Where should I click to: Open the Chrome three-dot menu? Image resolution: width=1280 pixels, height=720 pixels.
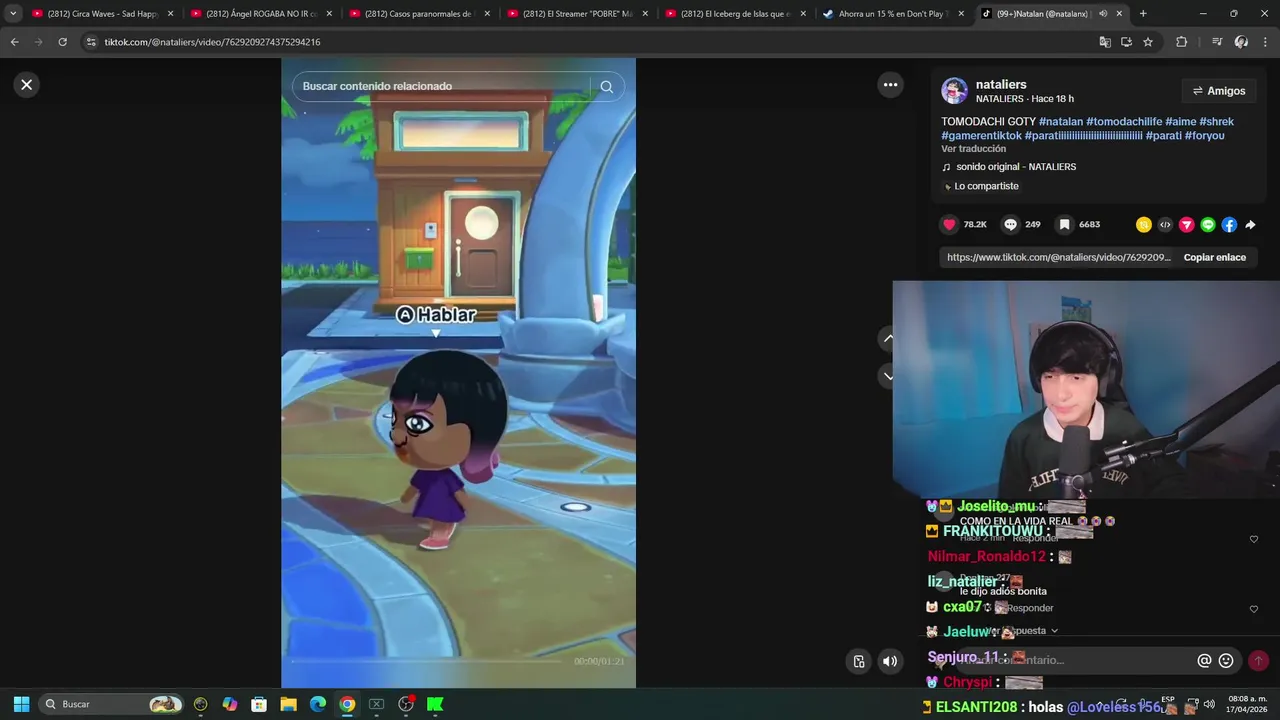pos(1266,42)
